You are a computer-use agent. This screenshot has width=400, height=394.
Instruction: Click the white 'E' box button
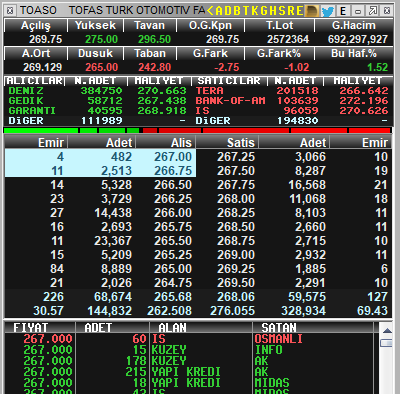pyautogui.click(x=343, y=11)
